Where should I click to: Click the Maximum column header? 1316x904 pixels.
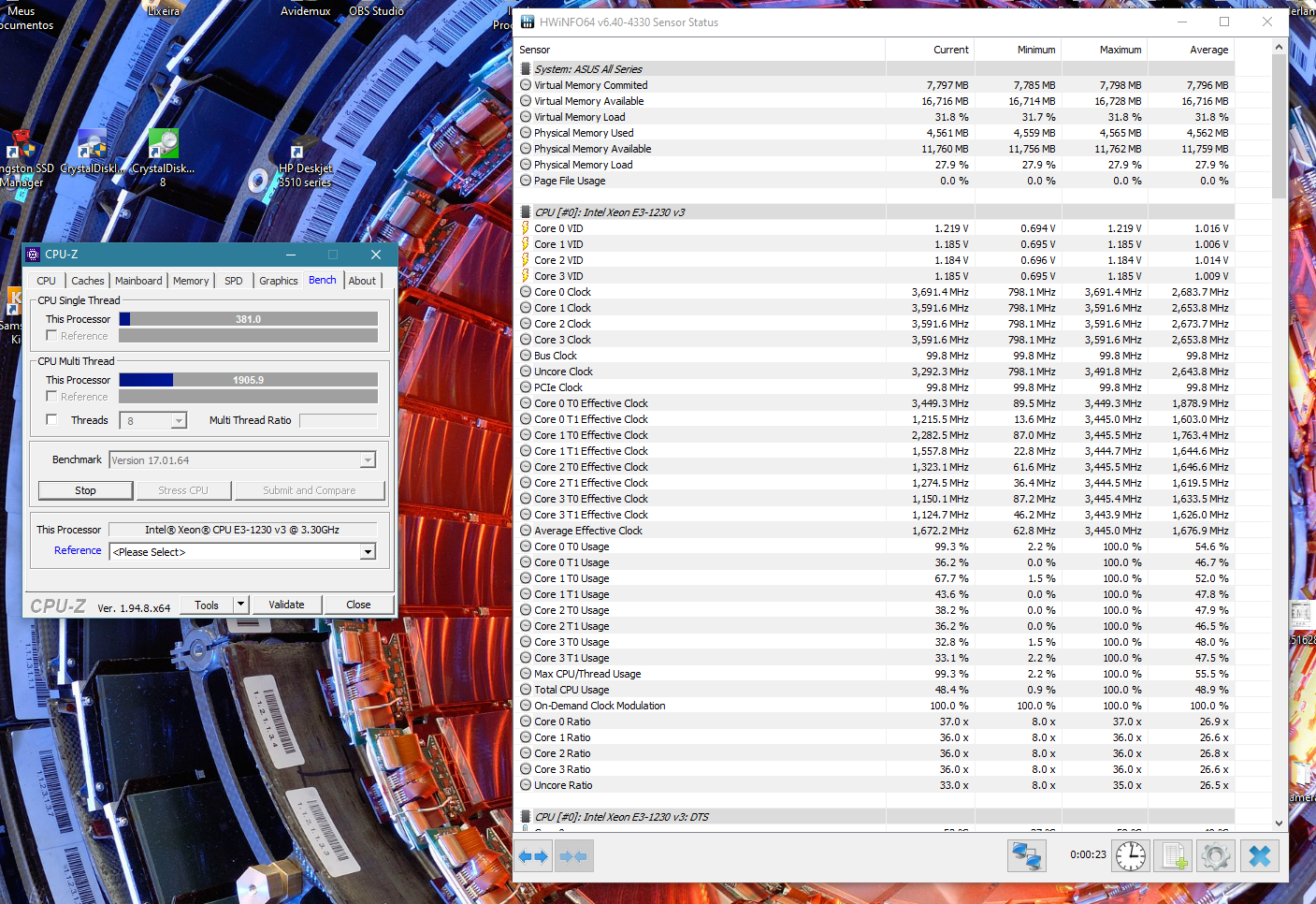tap(1104, 50)
